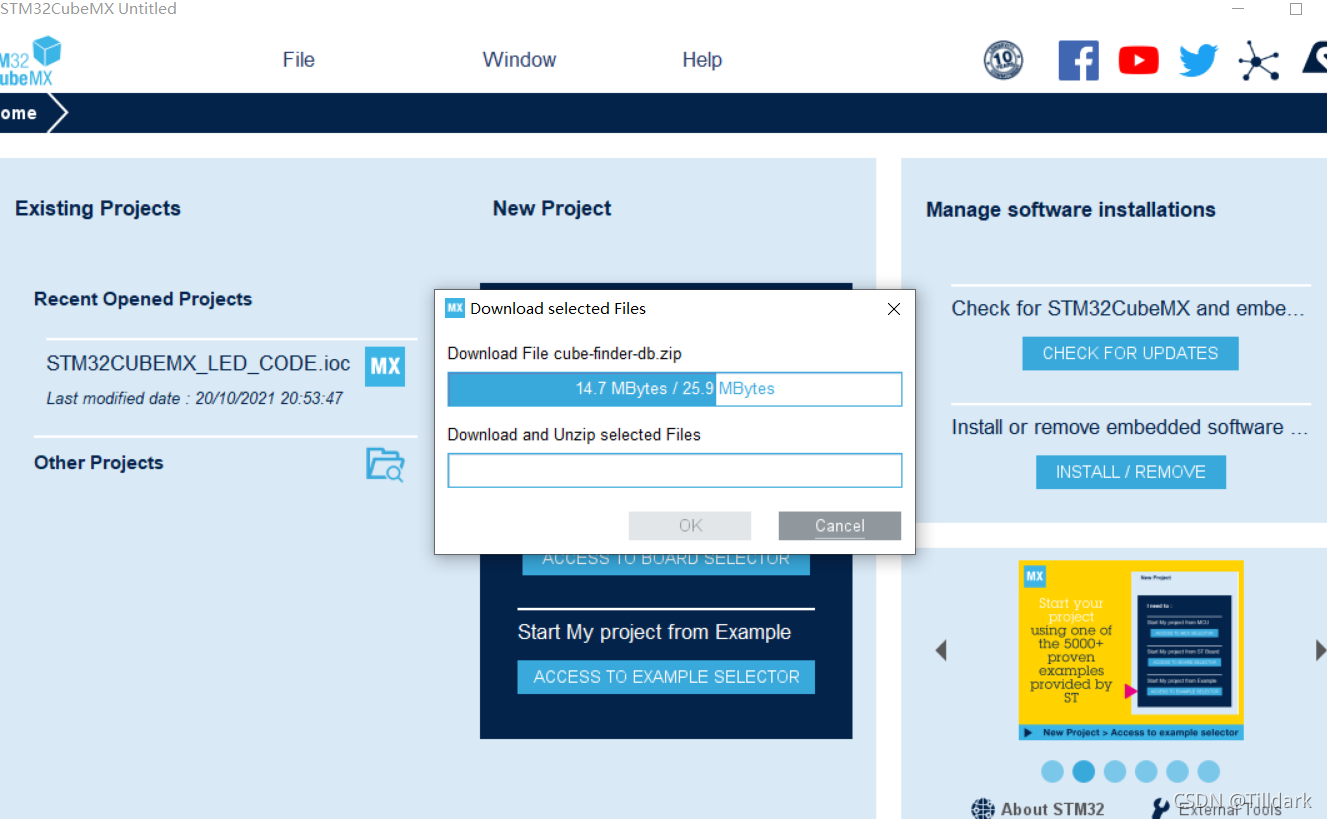Screen dimensions: 1327x819
Task: Browse Other Projects with the folder search icon
Action: pos(385,464)
